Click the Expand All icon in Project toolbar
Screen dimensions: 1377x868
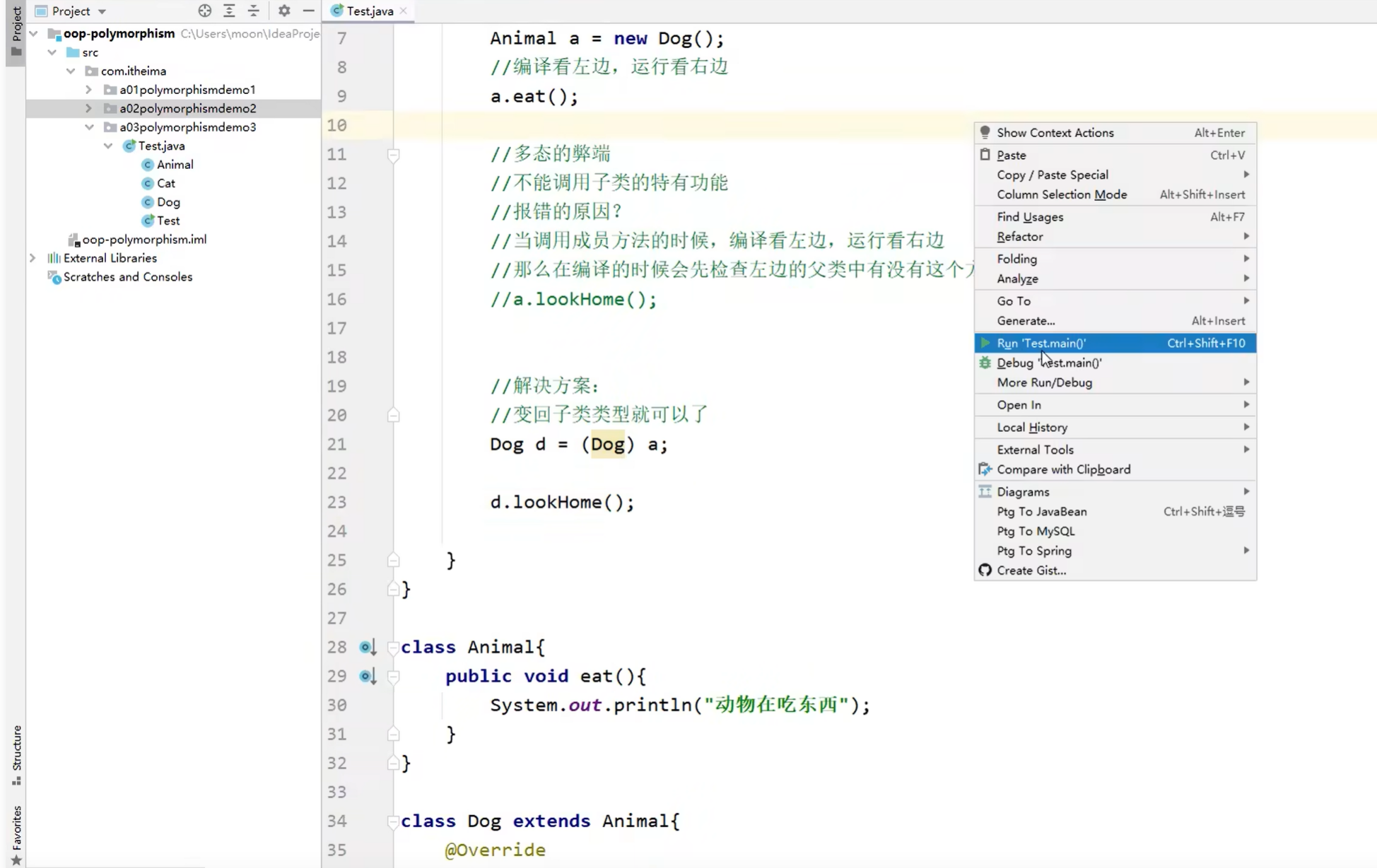pyautogui.click(x=229, y=11)
